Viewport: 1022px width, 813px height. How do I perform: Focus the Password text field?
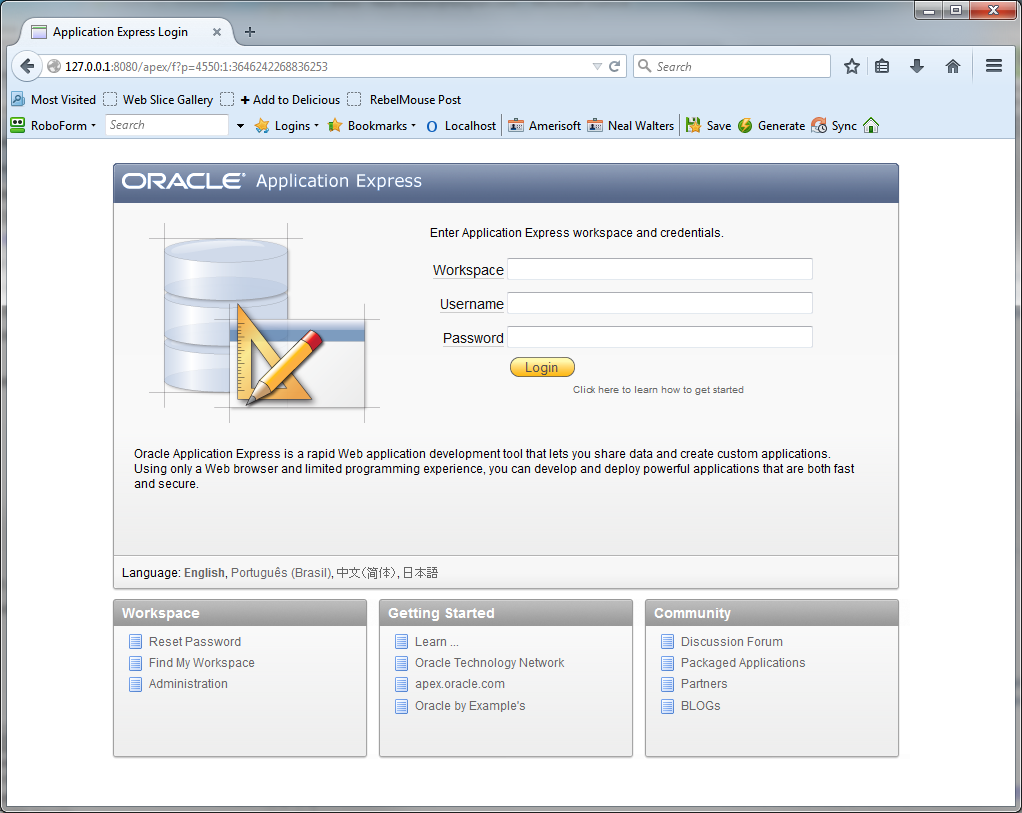point(659,337)
